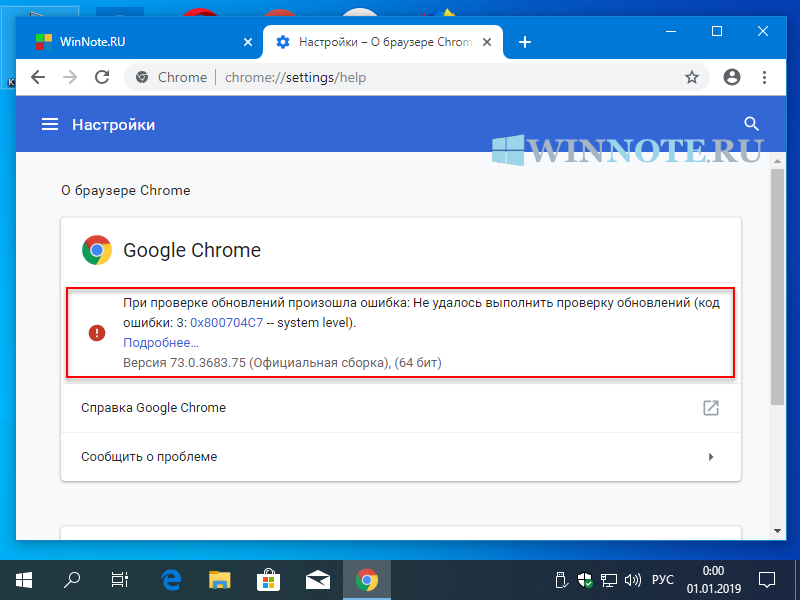The height and width of the screenshot is (600, 800).
Task: Click the scrollbar up arrow
Action: point(777,161)
